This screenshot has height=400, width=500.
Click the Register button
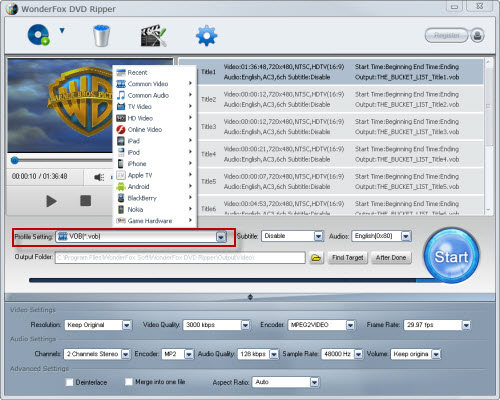[x=447, y=35]
